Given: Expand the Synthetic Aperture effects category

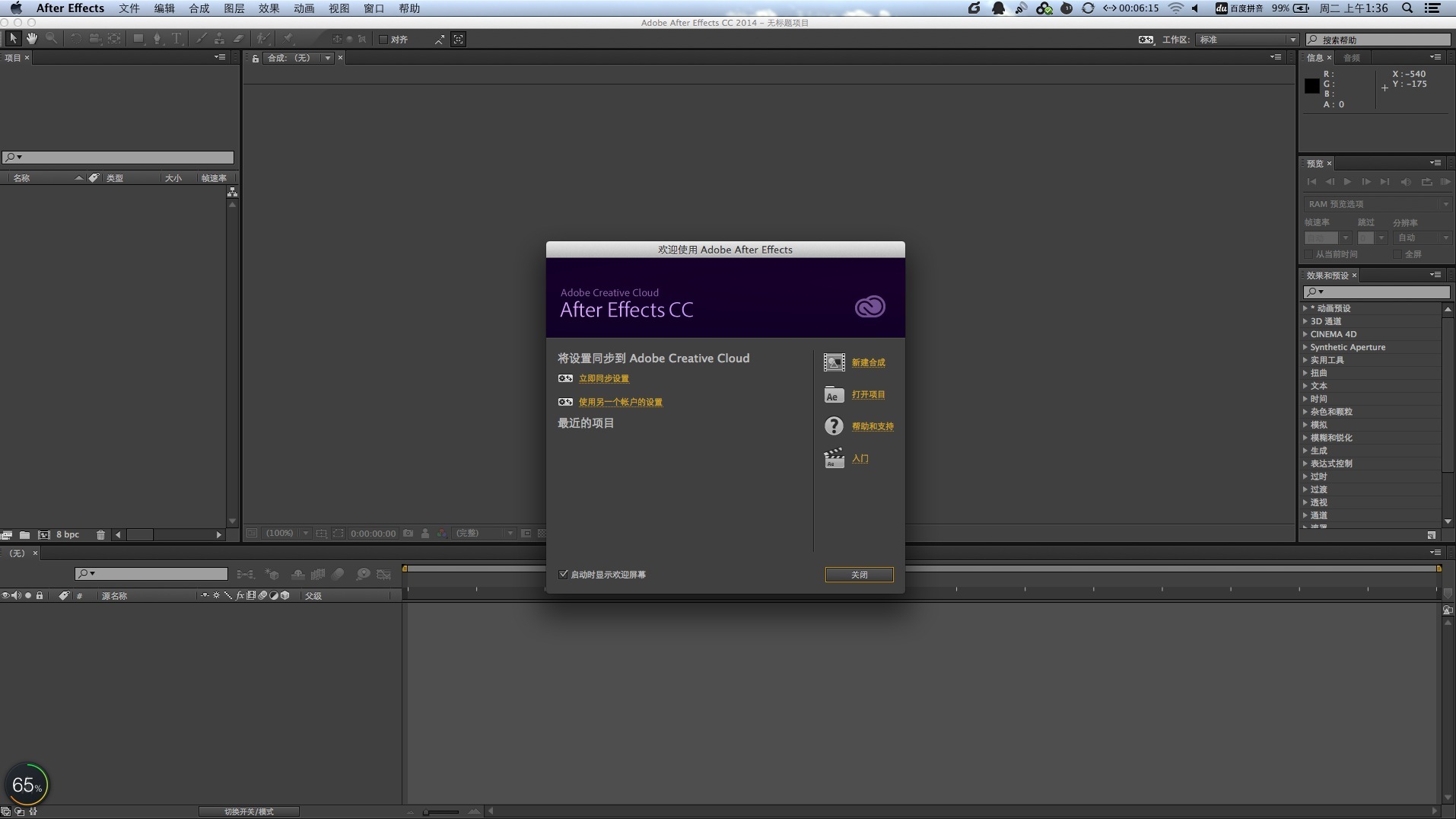Looking at the screenshot, I should click(1305, 347).
